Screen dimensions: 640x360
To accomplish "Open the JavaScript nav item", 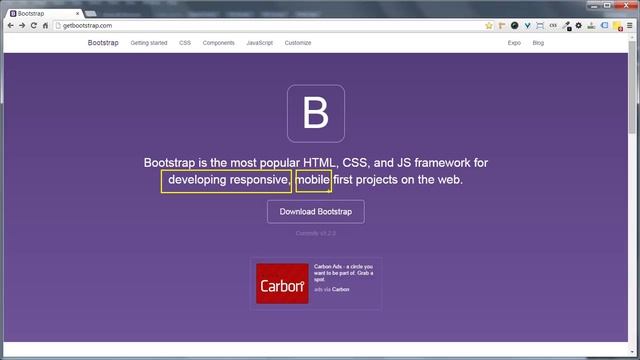I will (x=260, y=43).
